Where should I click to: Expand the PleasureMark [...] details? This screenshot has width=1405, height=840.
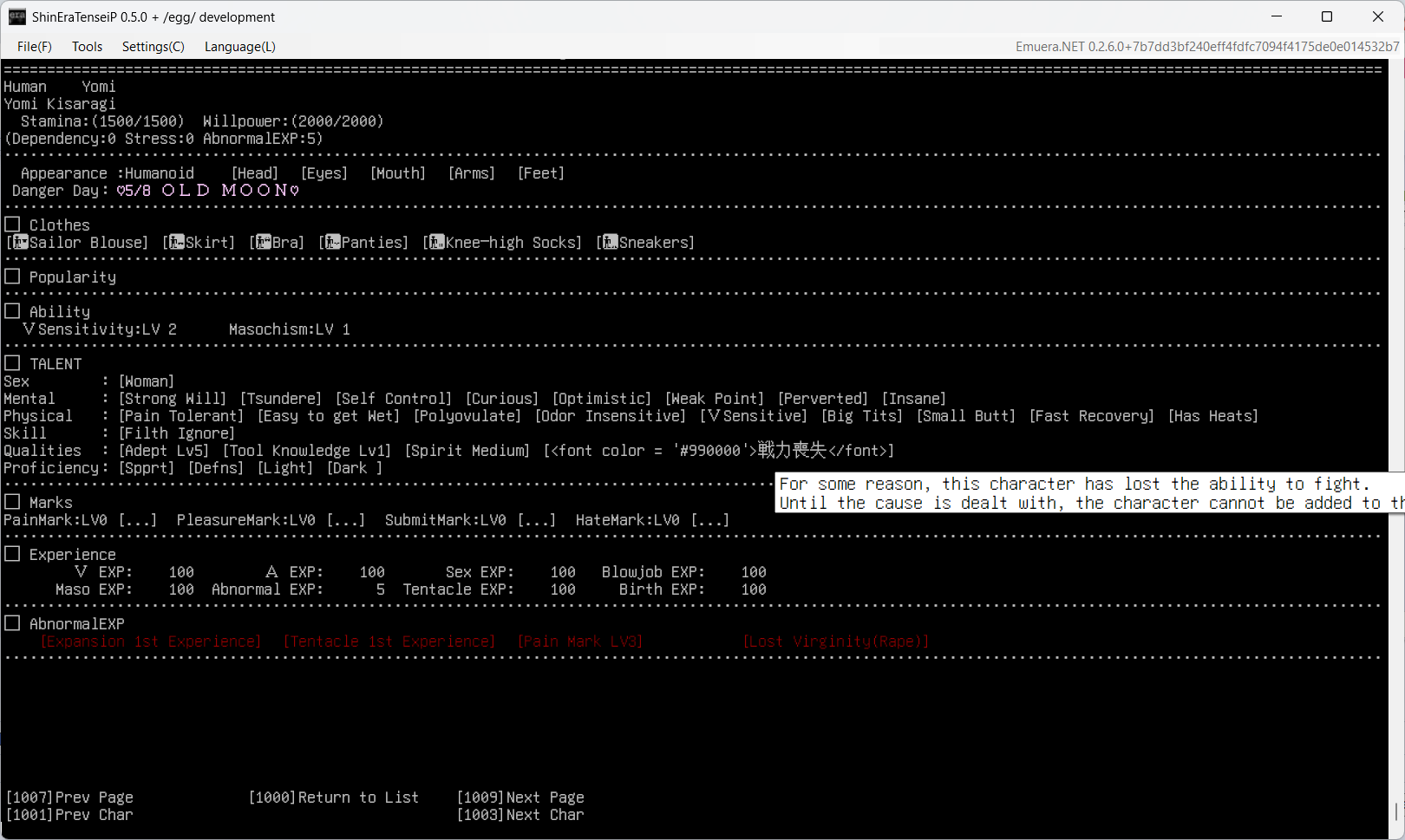point(346,520)
